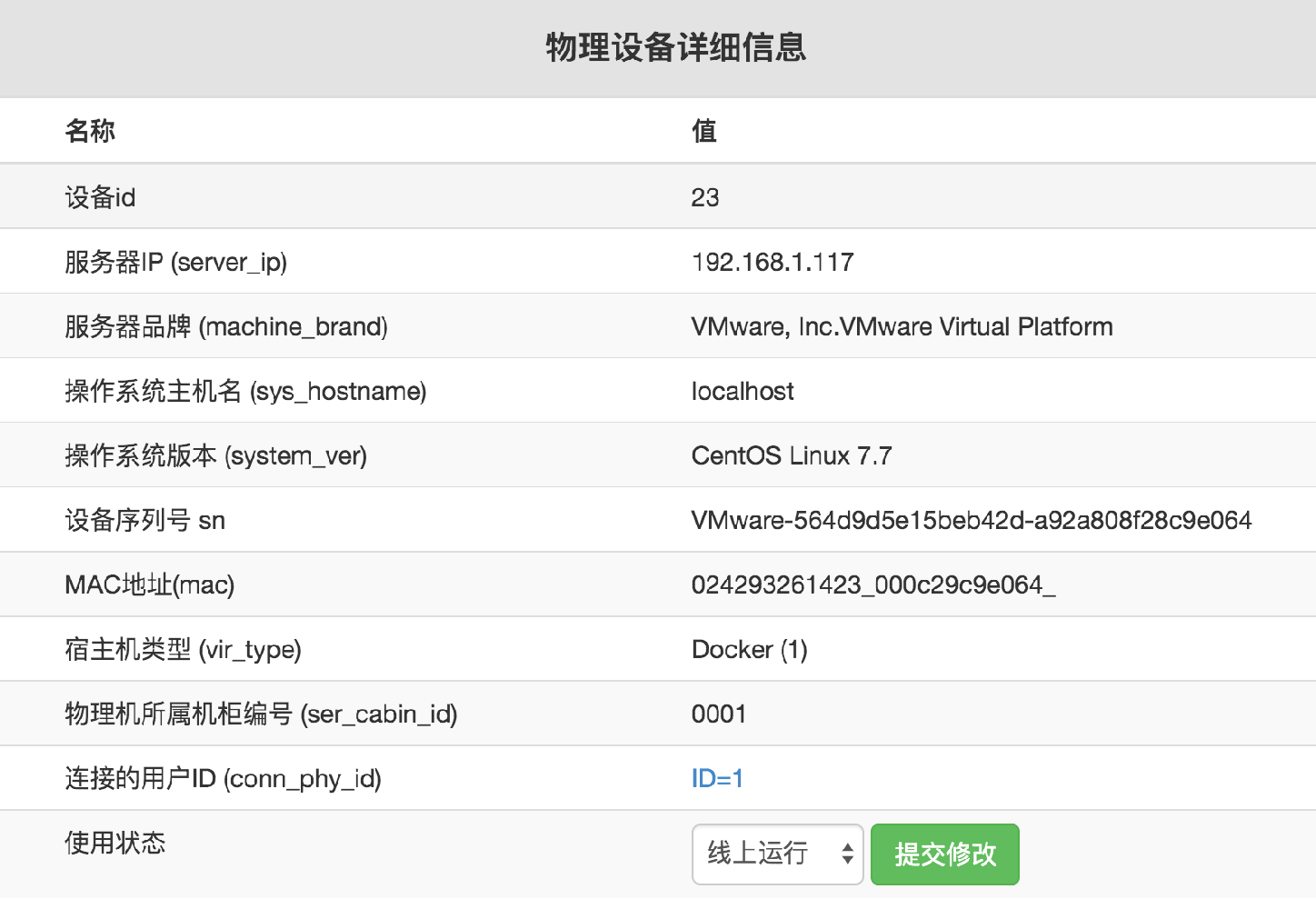Select the IP value 192.168.1.117
The height and width of the screenshot is (919, 1316).
(773, 262)
